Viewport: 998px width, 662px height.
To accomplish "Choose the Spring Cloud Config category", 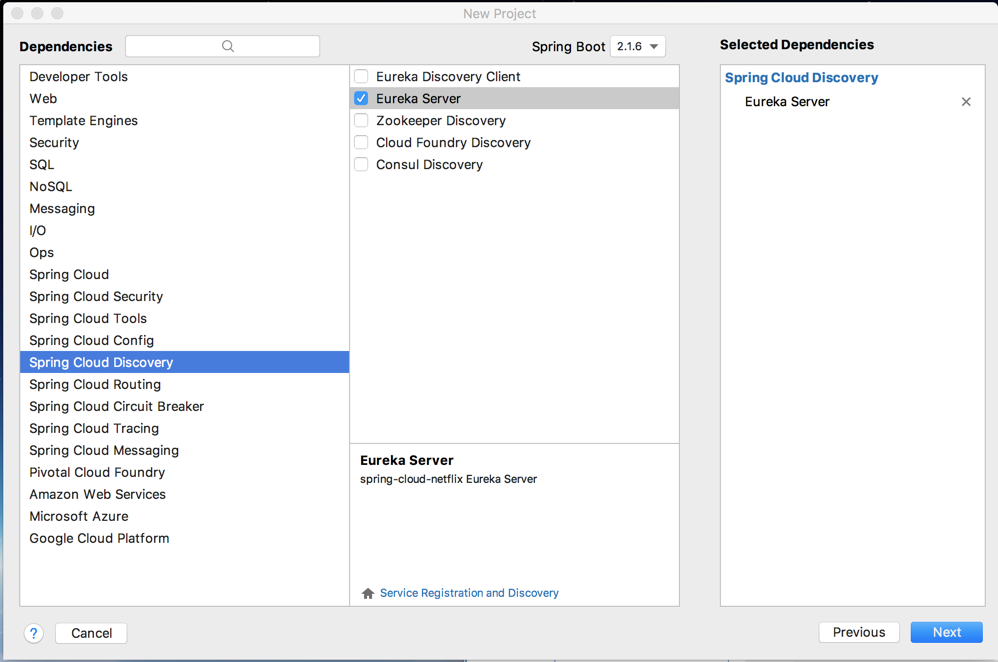I will 185,341.
